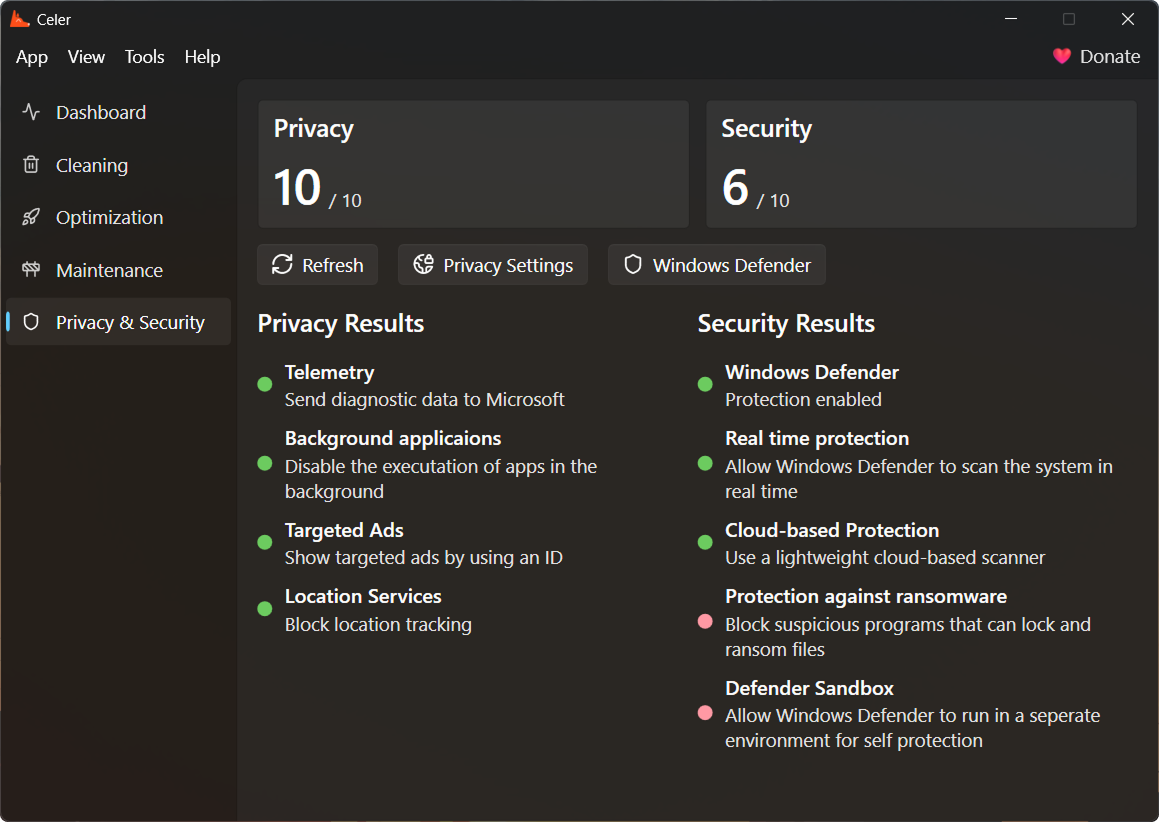Viewport: 1159px width, 822px height.
Task: Click the Cleaning trash can icon
Action: tap(31, 165)
